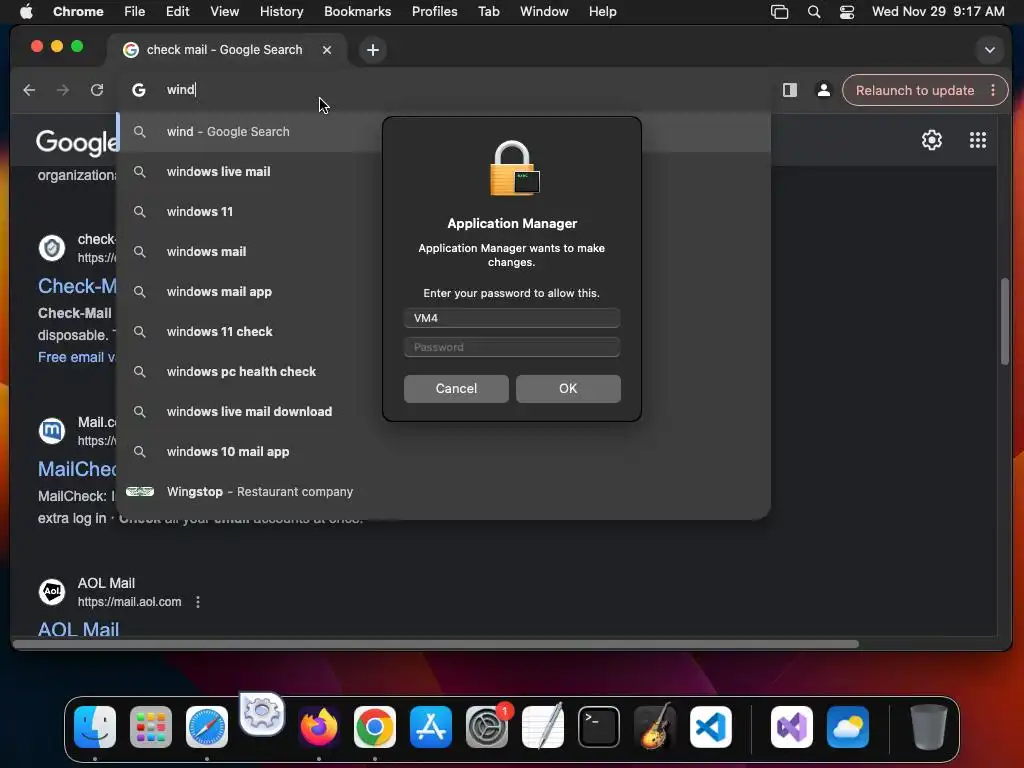Image resolution: width=1024 pixels, height=768 pixels.
Task: Click the horizontal page scrollbar
Action: (x=435, y=644)
